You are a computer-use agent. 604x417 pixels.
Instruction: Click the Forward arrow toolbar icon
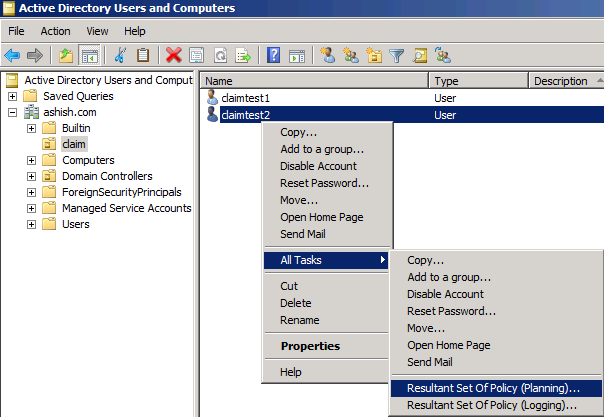pos(35,55)
